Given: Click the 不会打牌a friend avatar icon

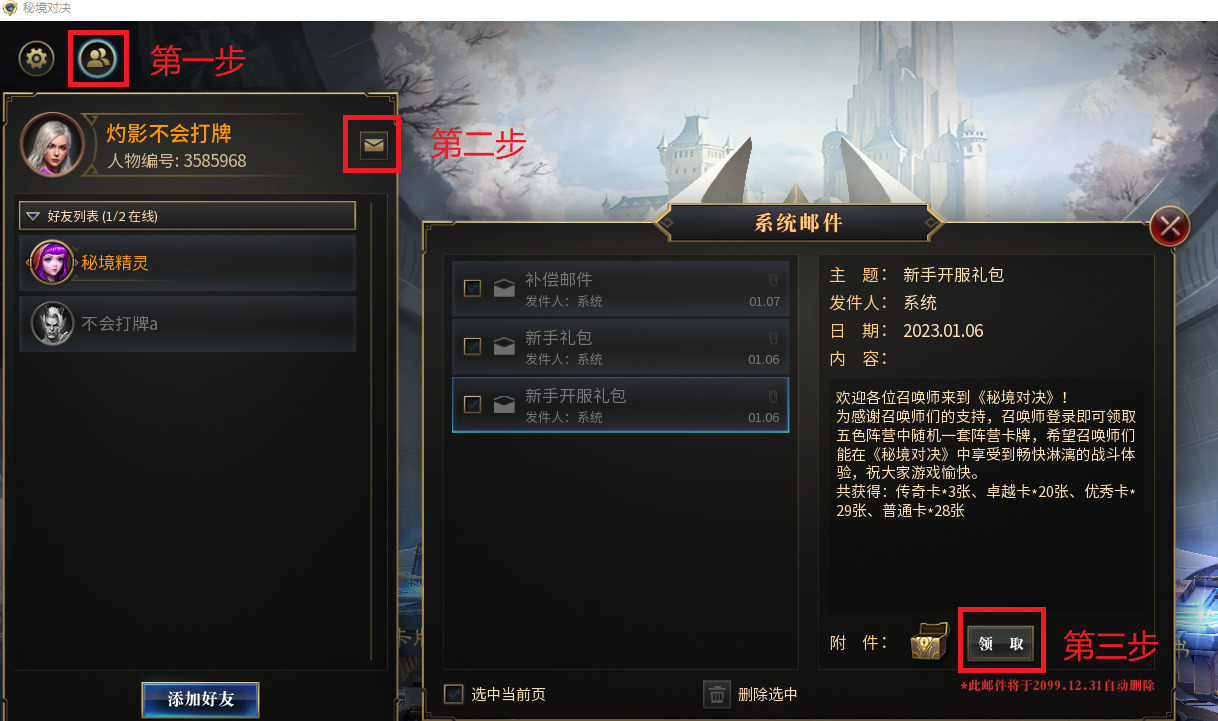Looking at the screenshot, I should pyautogui.click(x=52, y=323).
